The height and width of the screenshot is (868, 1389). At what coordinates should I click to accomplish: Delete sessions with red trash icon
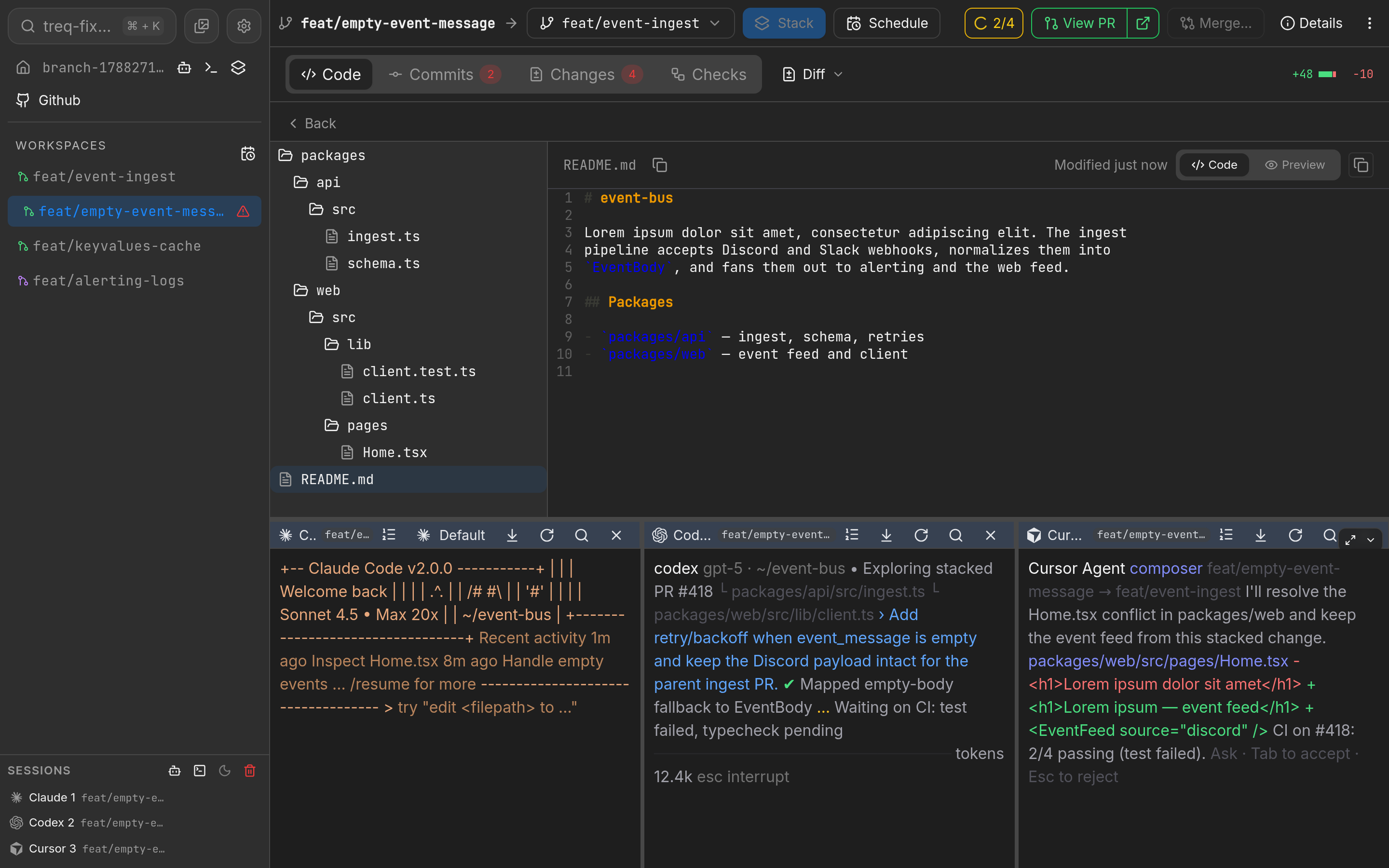pyautogui.click(x=250, y=771)
